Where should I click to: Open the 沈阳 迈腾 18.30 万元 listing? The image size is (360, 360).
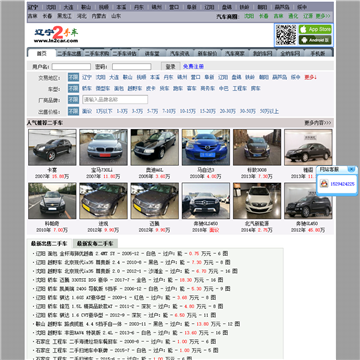coord(129,280)
